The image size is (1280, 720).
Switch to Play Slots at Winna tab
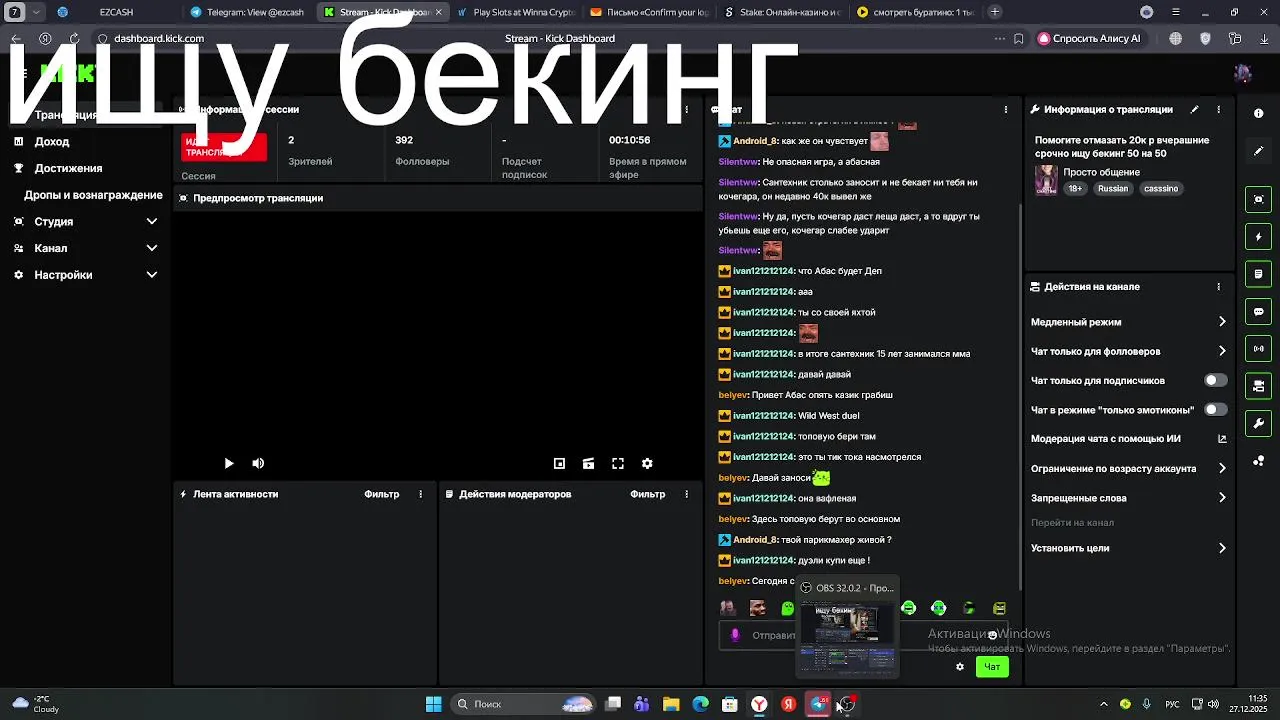click(x=514, y=12)
